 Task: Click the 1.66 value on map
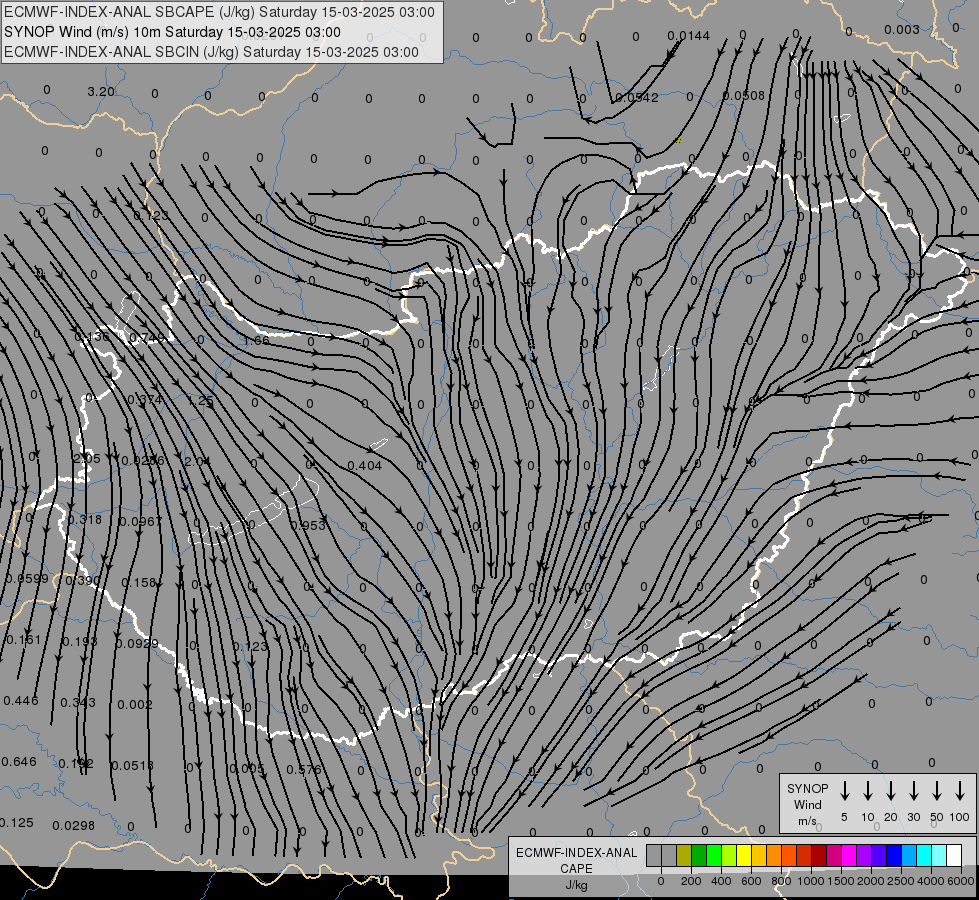(256, 340)
